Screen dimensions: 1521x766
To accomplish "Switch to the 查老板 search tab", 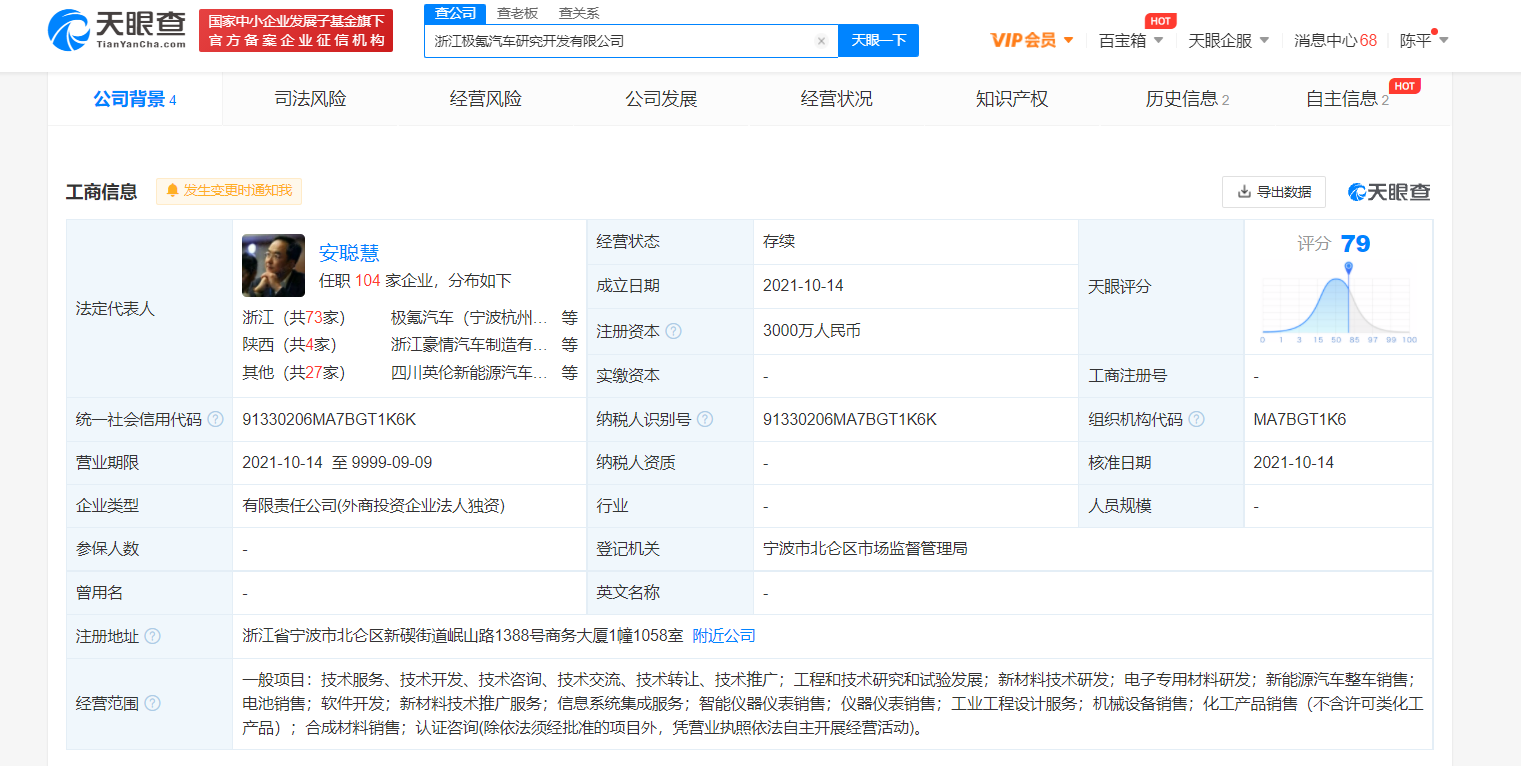I will pyautogui.click(x=517, y=13).
